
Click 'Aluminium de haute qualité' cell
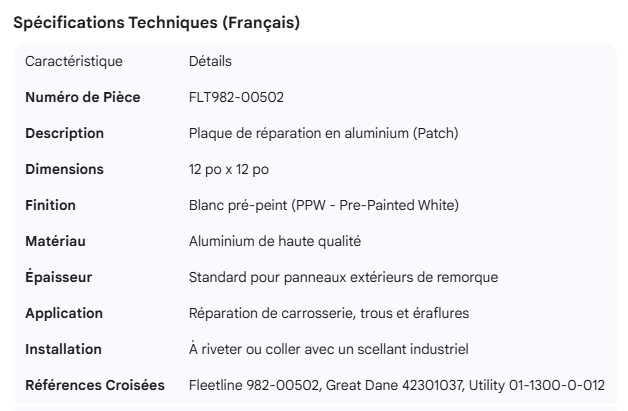pyautogui.click(x=275, y=241)
